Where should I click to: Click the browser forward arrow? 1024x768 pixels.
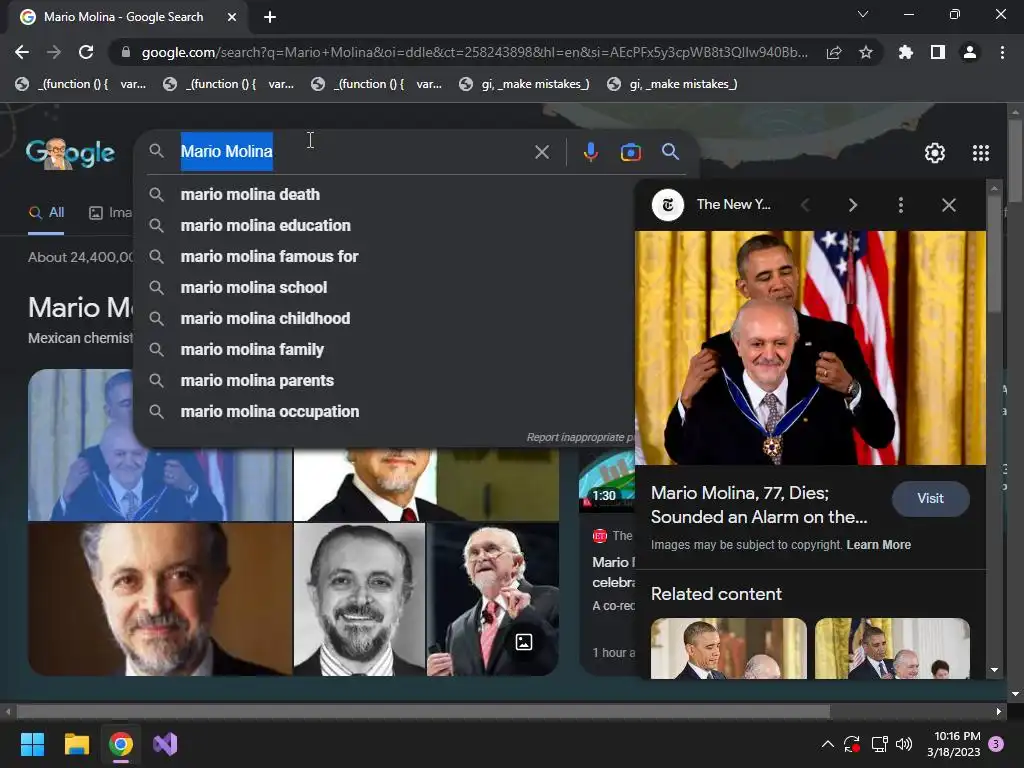pos(54,52)
